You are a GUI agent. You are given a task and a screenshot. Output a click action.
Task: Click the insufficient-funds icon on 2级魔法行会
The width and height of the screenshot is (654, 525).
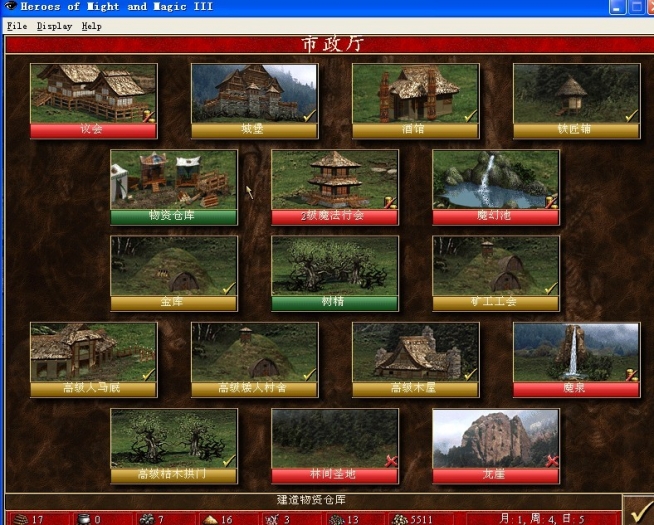click(x=390, y=202)
